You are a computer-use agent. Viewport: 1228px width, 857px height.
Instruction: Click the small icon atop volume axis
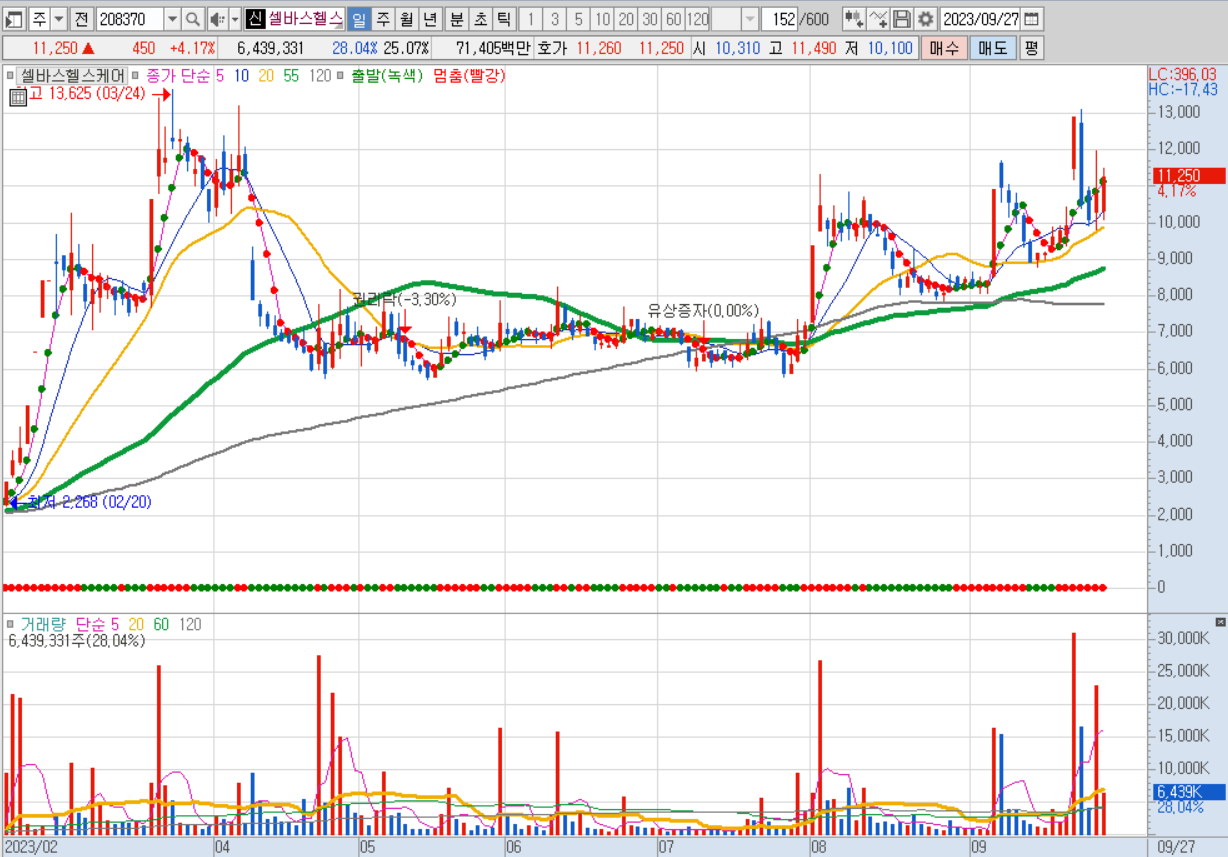point(1220,622)
